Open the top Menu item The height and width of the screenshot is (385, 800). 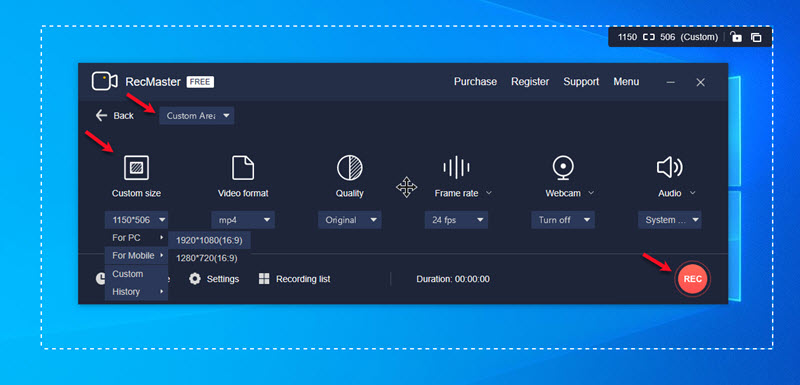click(626, 82)
